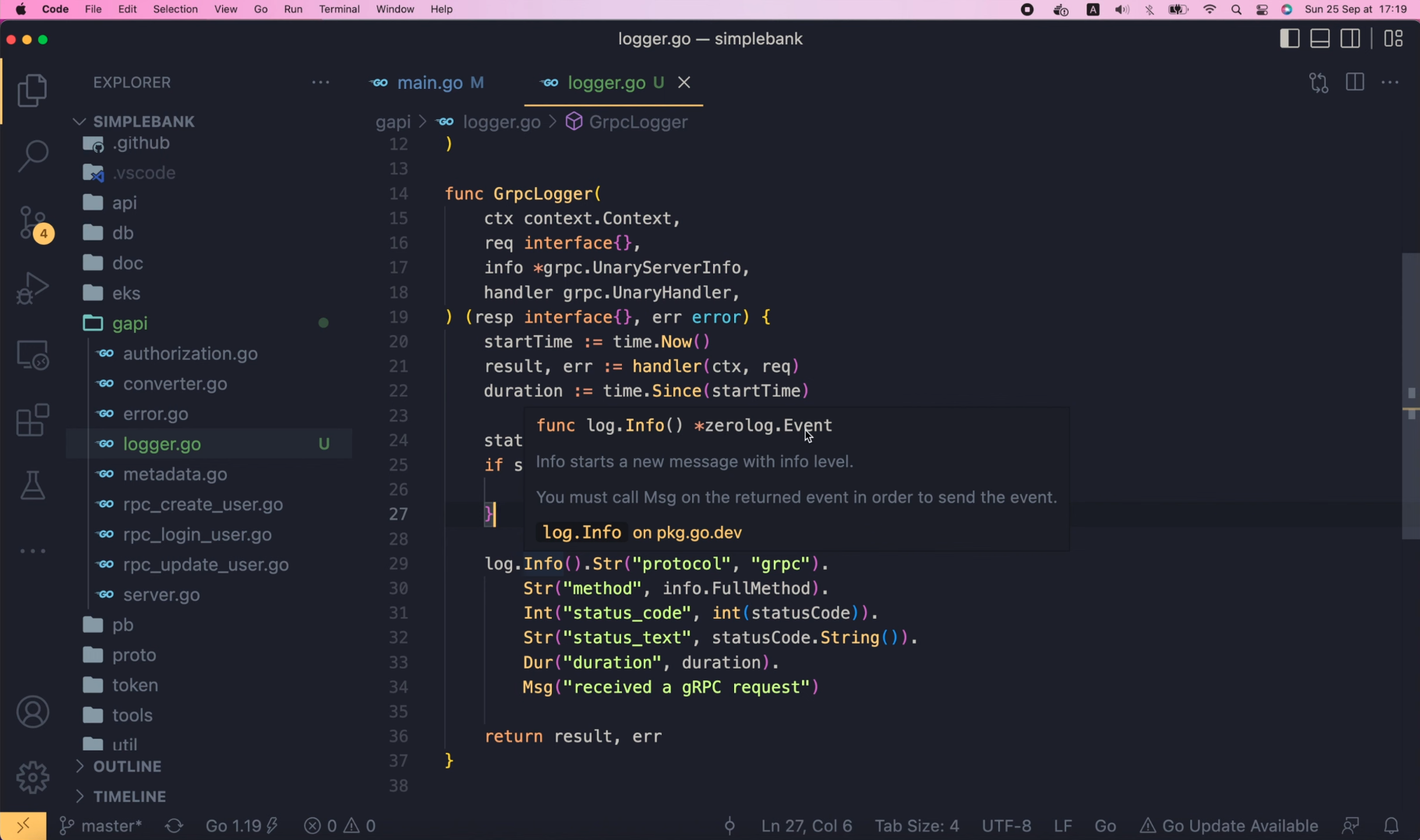Toggle bottom panel visibility
Viewport: 1420px width, 840px height.
1319,38
